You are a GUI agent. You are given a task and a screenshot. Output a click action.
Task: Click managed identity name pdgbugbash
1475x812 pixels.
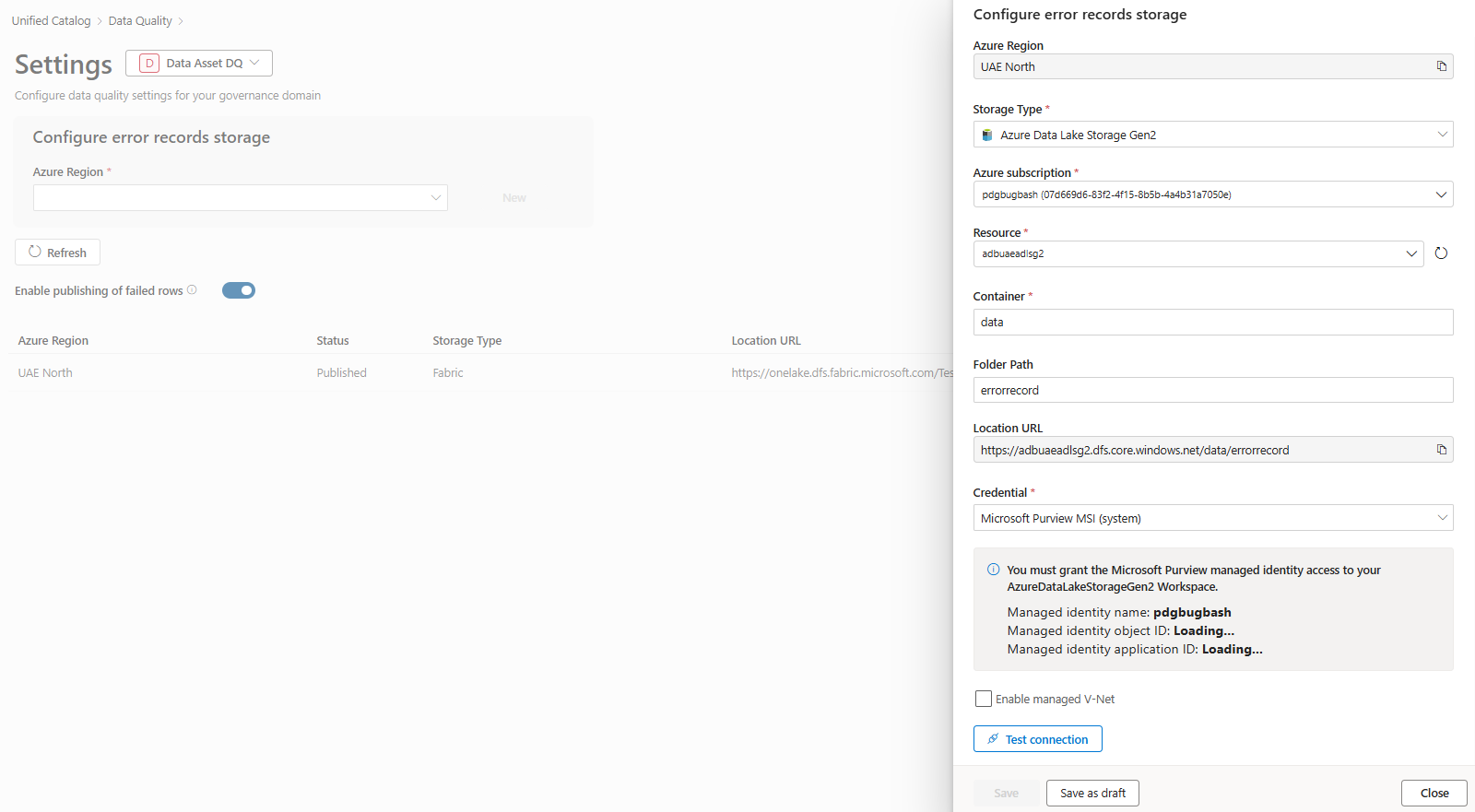[x=1192, y=612]
